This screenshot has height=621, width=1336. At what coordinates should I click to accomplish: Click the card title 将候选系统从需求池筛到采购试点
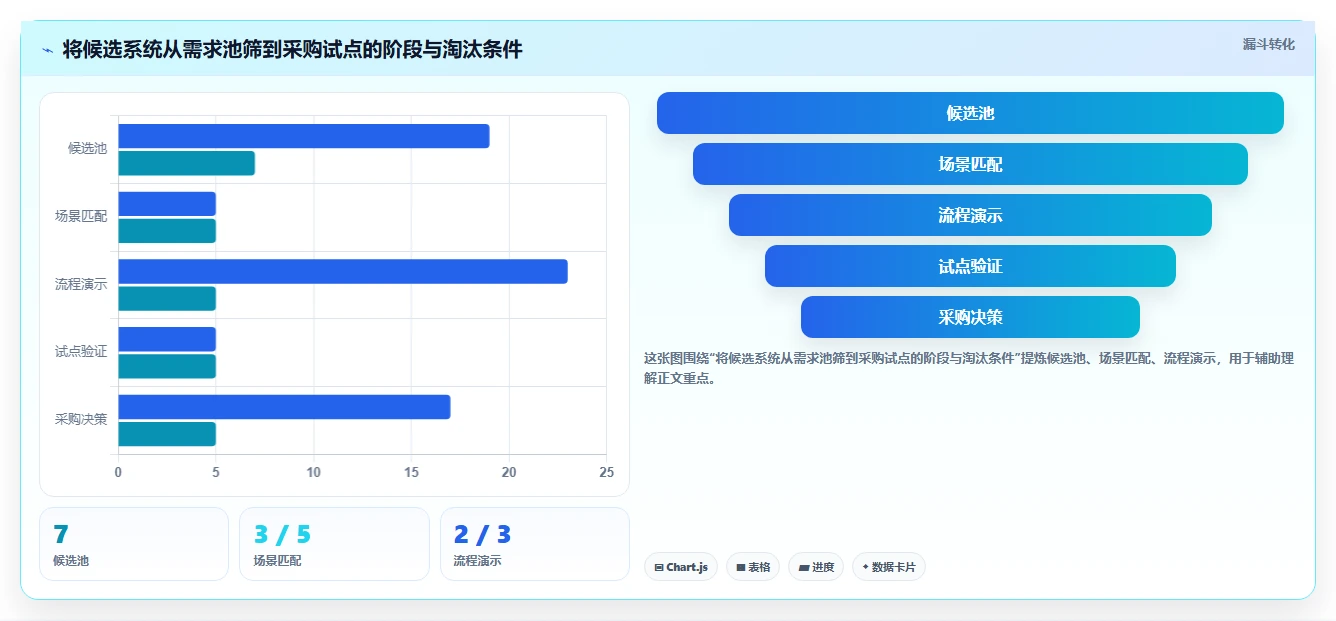pos(293,49)
